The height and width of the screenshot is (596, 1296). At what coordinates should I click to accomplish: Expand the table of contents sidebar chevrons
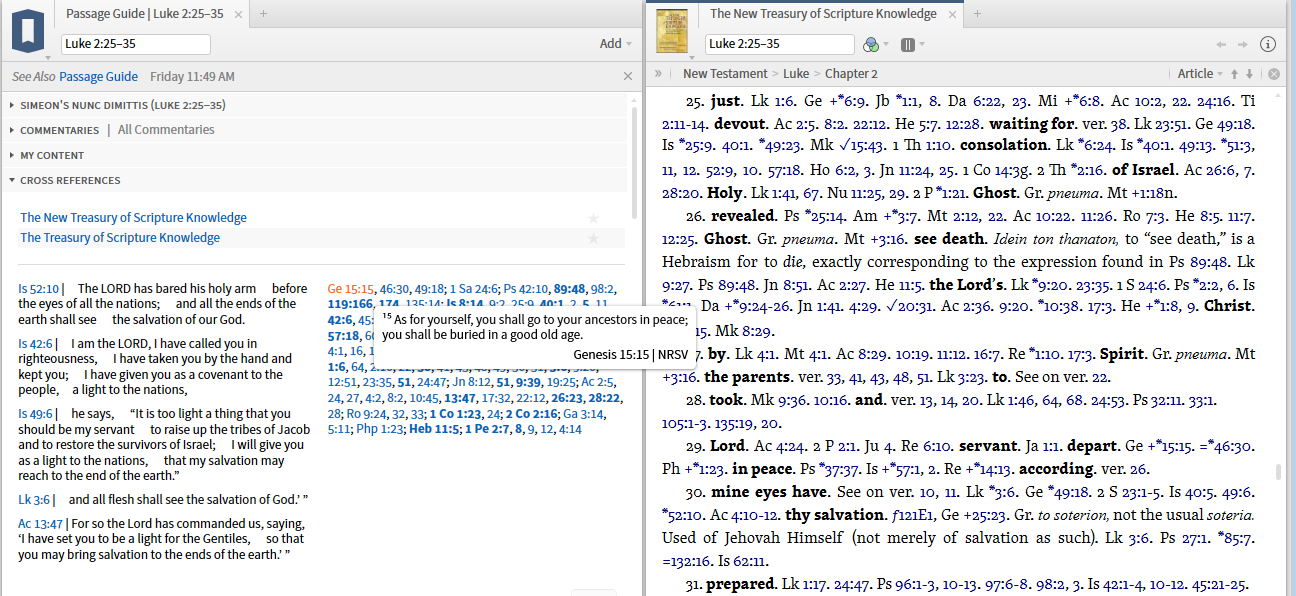[x=658, y=73]
